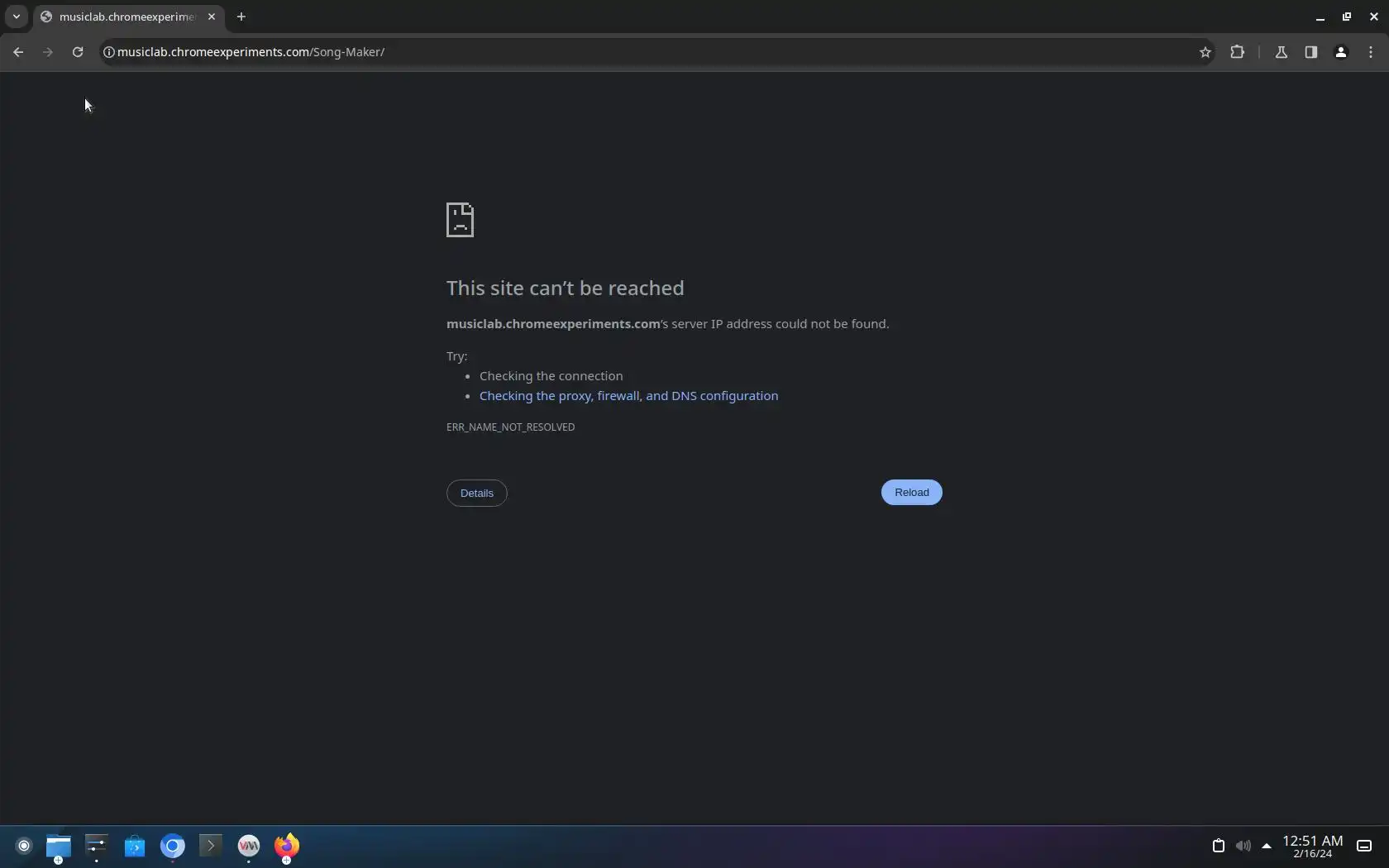Click the browser back arrow
Image resolution: width=1389 pixels, height=868 pixels.
tap(18, 52)
